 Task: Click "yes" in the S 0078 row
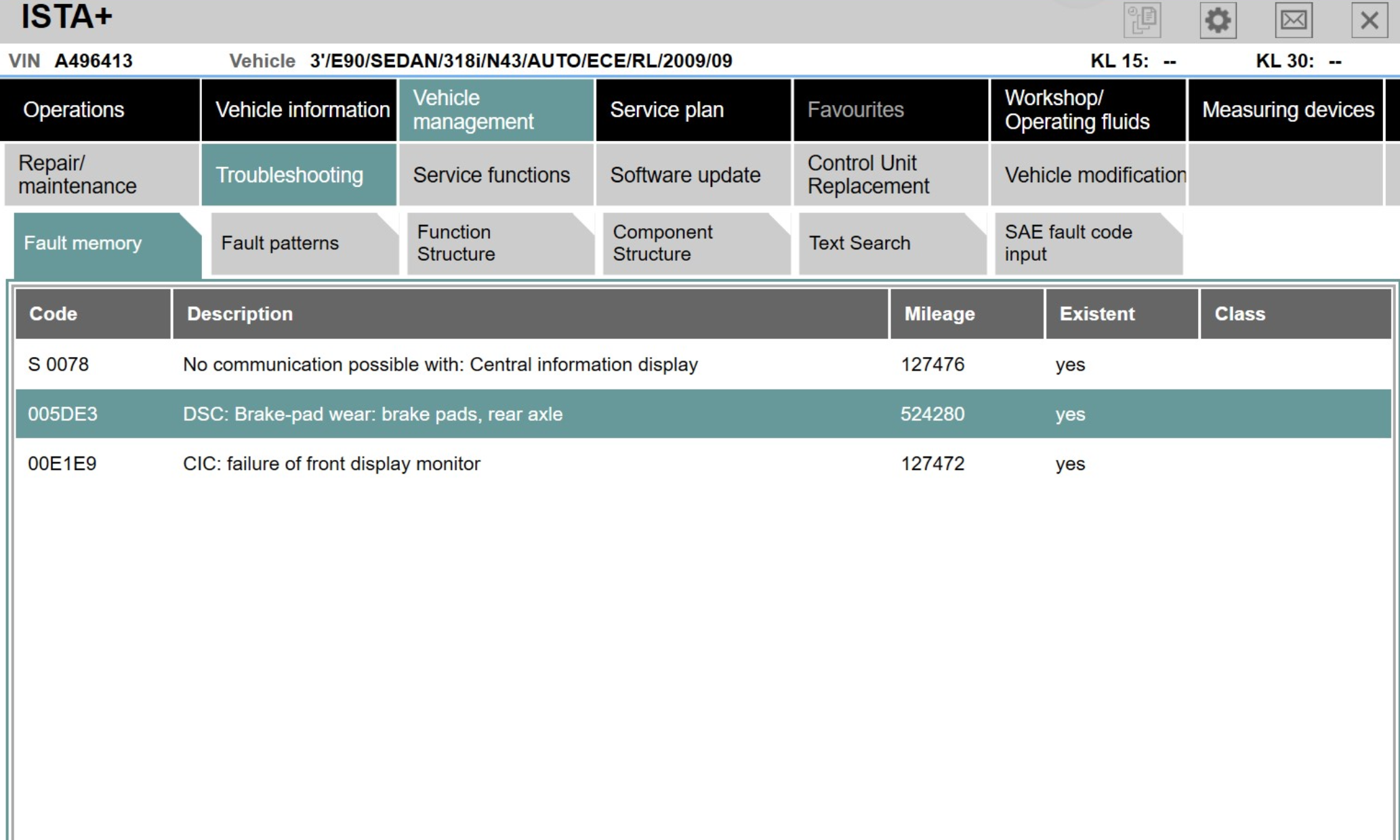1070,365
